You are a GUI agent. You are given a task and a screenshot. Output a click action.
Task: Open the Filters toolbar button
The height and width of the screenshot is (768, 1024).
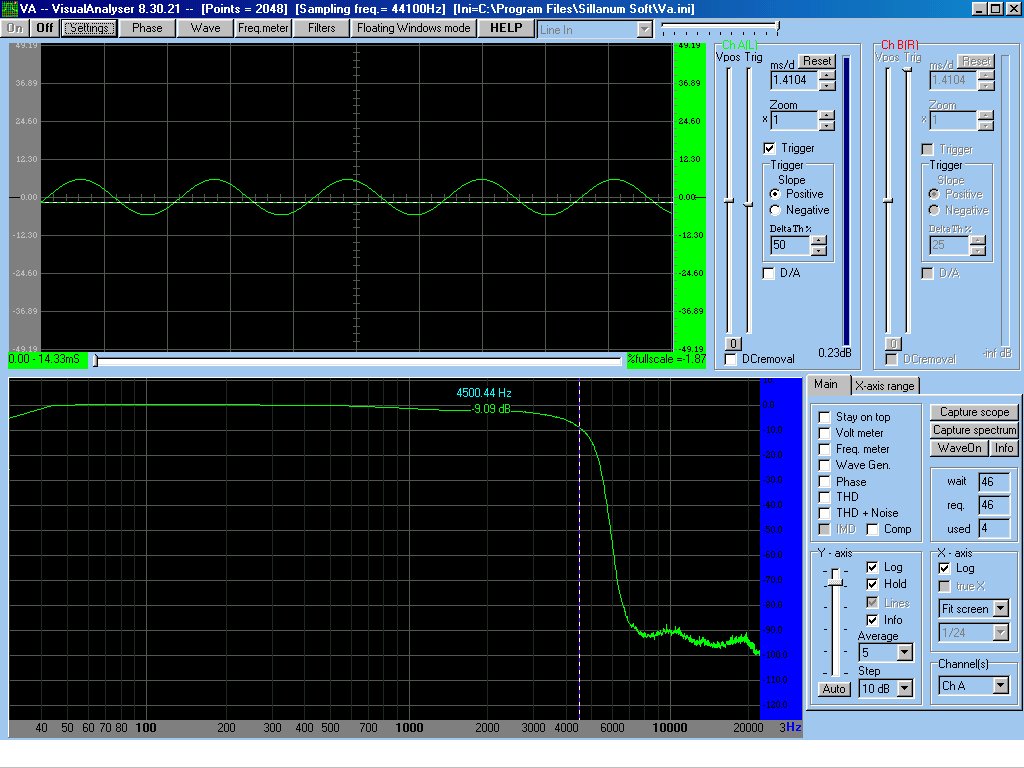point(322,28)
